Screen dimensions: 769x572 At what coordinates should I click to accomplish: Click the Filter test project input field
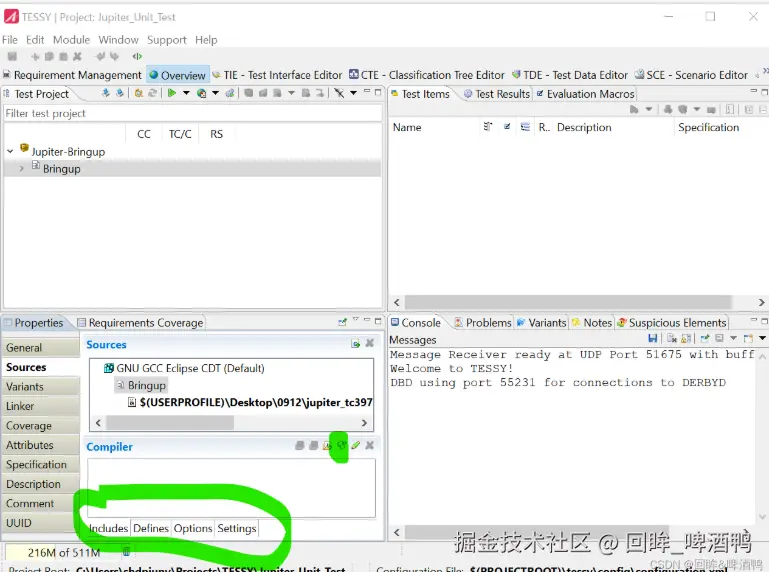[193, 113]
